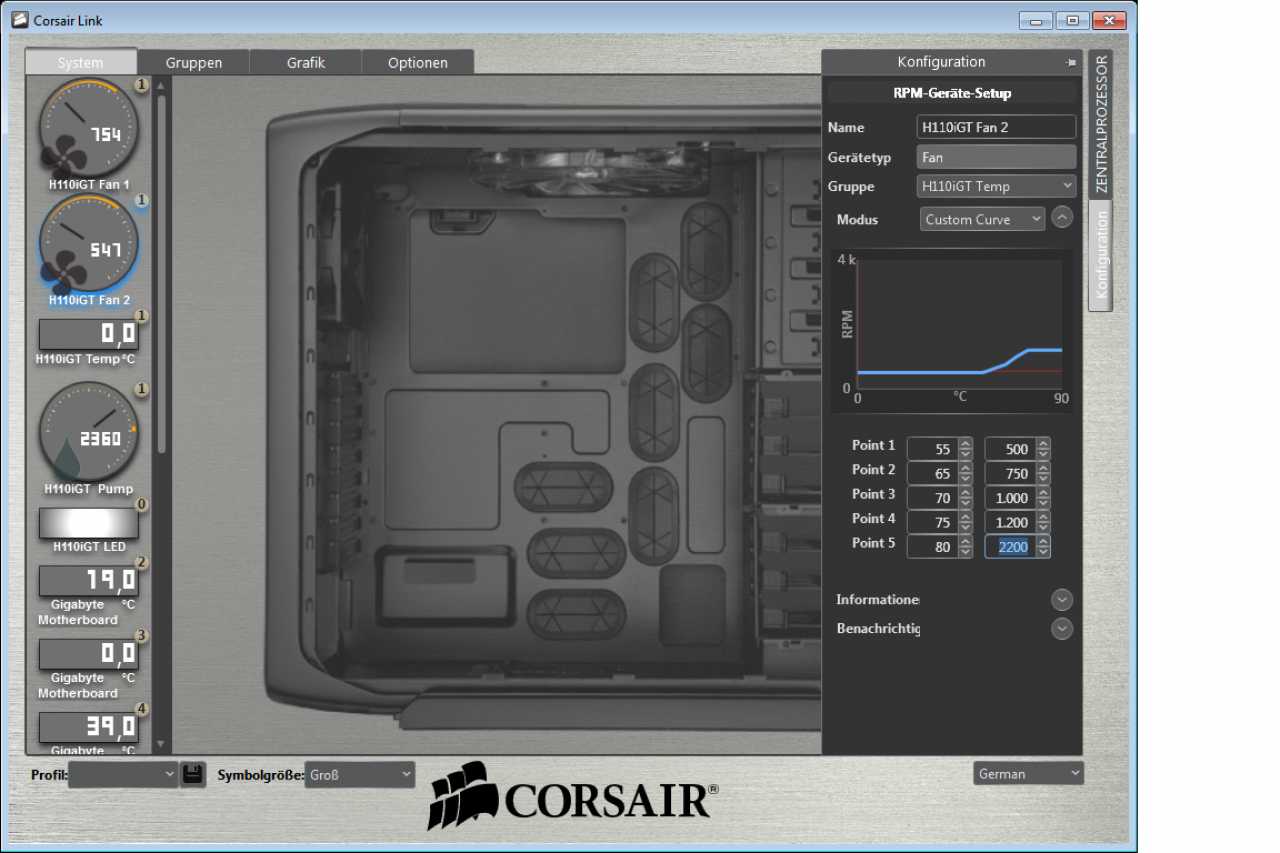
Task: Select the vertical ZENTRALPROZESSOR side tab
Action: tap(1101, 124)
